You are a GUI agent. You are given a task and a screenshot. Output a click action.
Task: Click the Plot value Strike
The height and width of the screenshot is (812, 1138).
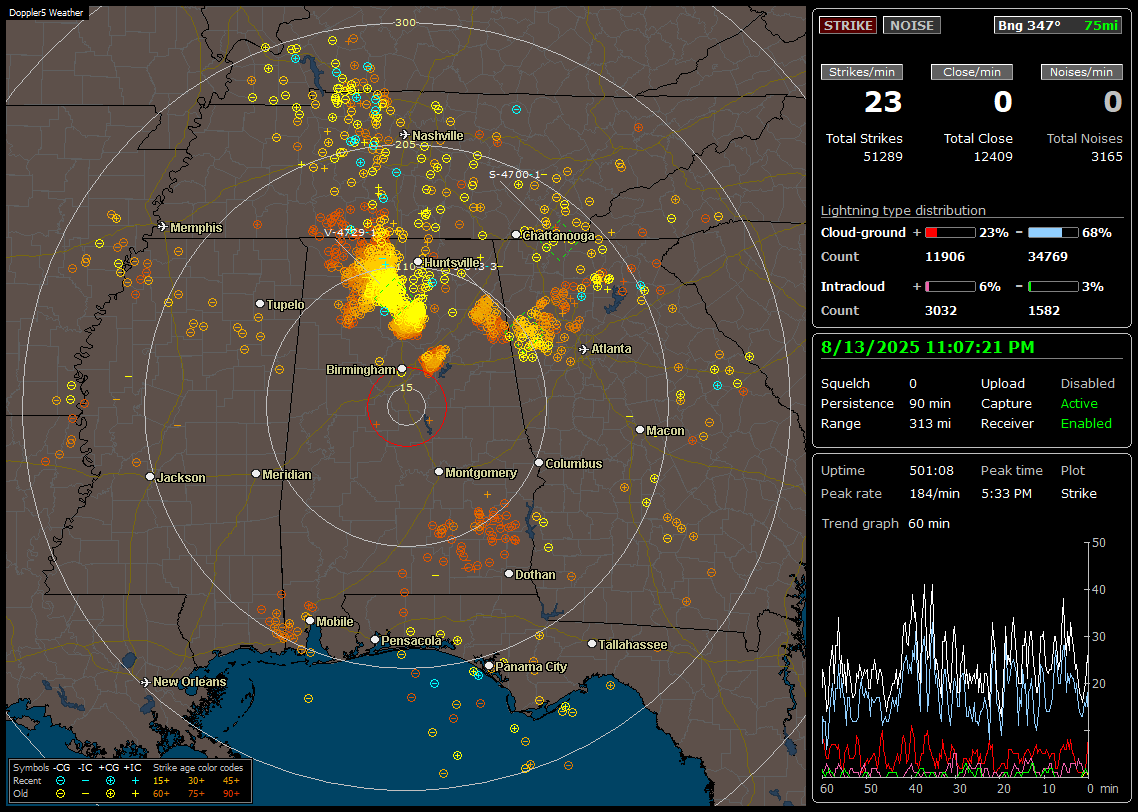click(1078, 494)
